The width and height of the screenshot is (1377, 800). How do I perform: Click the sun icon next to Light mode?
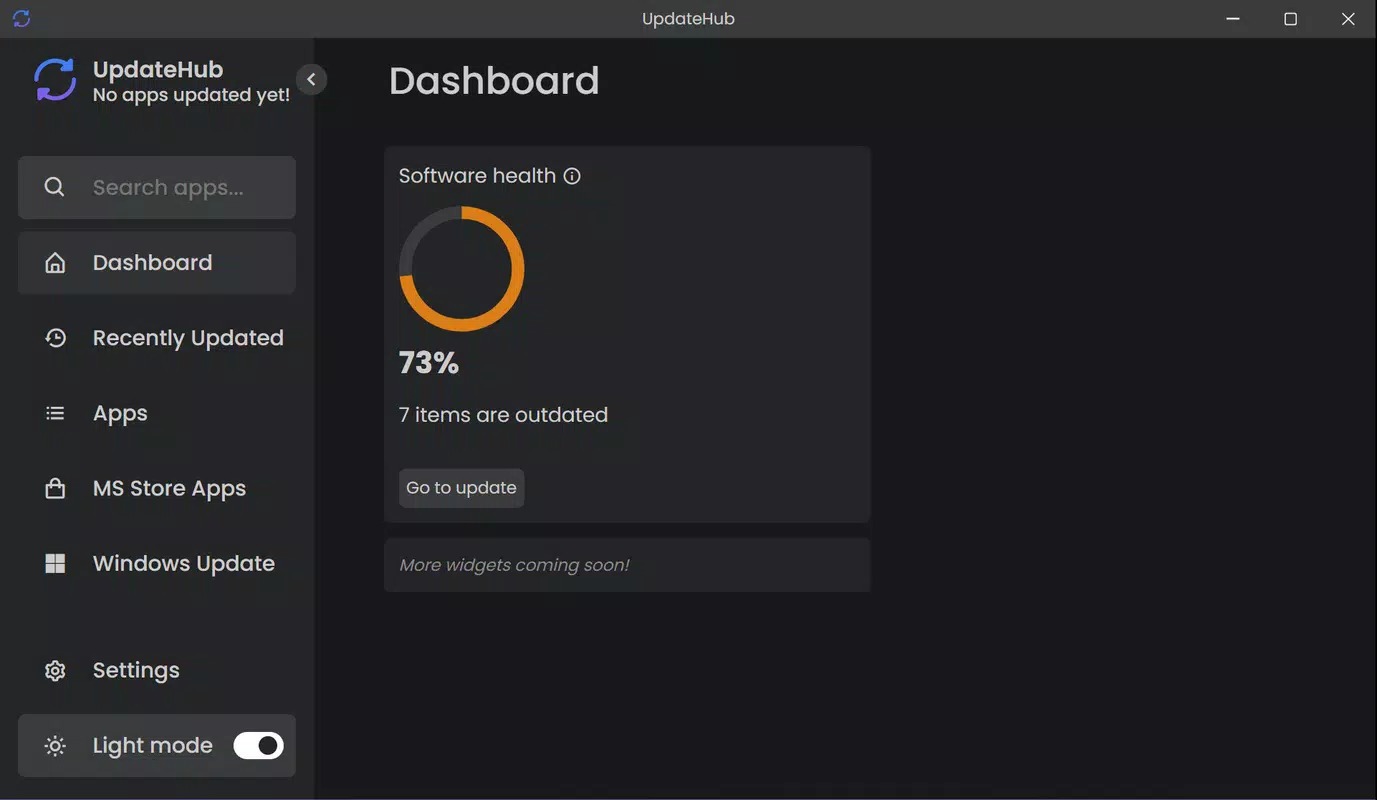[x=55, y=746]
